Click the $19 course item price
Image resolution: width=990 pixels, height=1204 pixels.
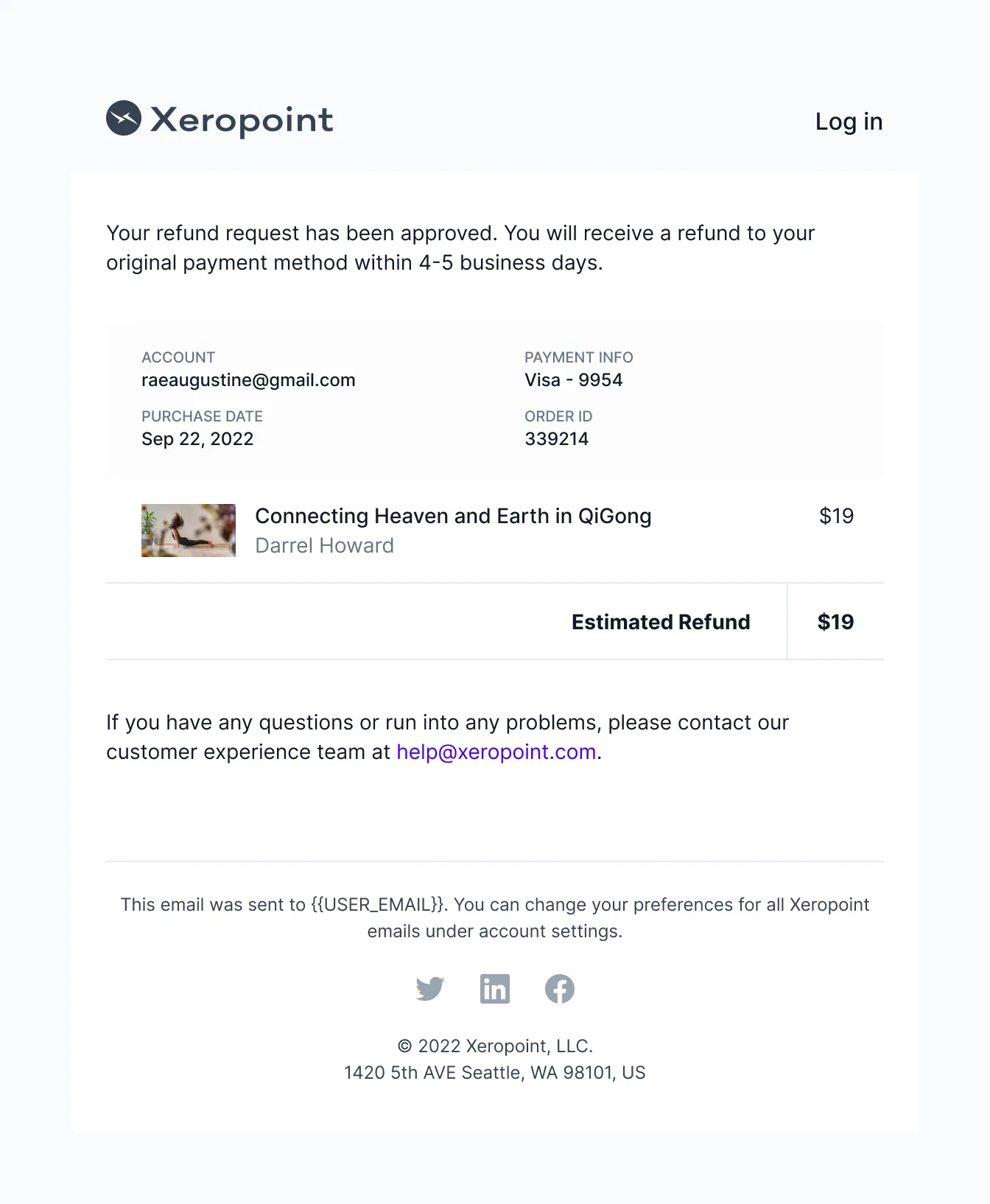click(x=837, y=516)
